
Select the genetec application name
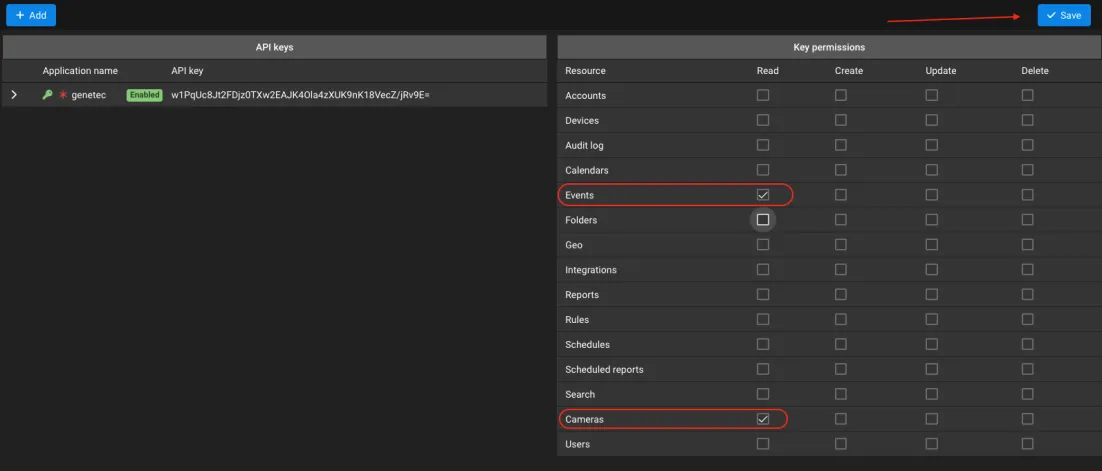coord(89,95)
